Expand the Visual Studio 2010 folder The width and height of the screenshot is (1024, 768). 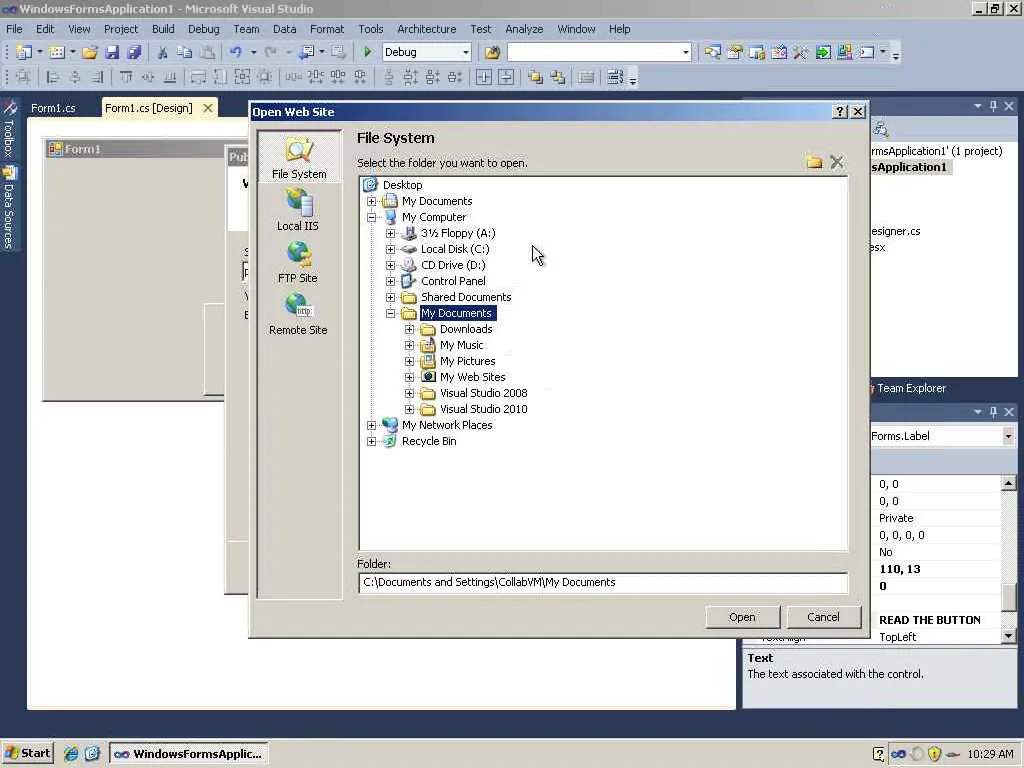pos(409,409)
